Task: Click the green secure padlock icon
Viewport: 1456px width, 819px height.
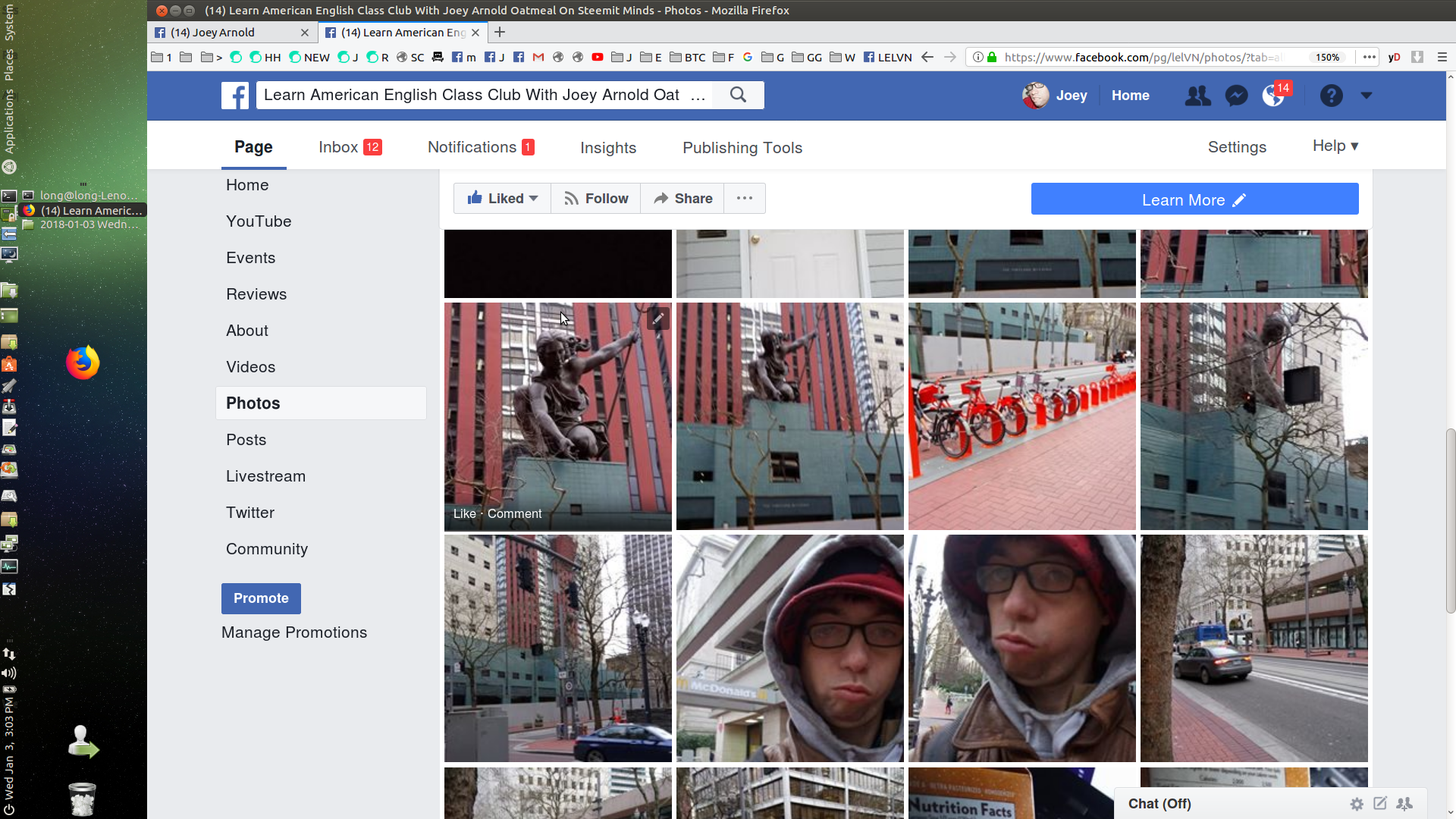Action: coord(992,57)
